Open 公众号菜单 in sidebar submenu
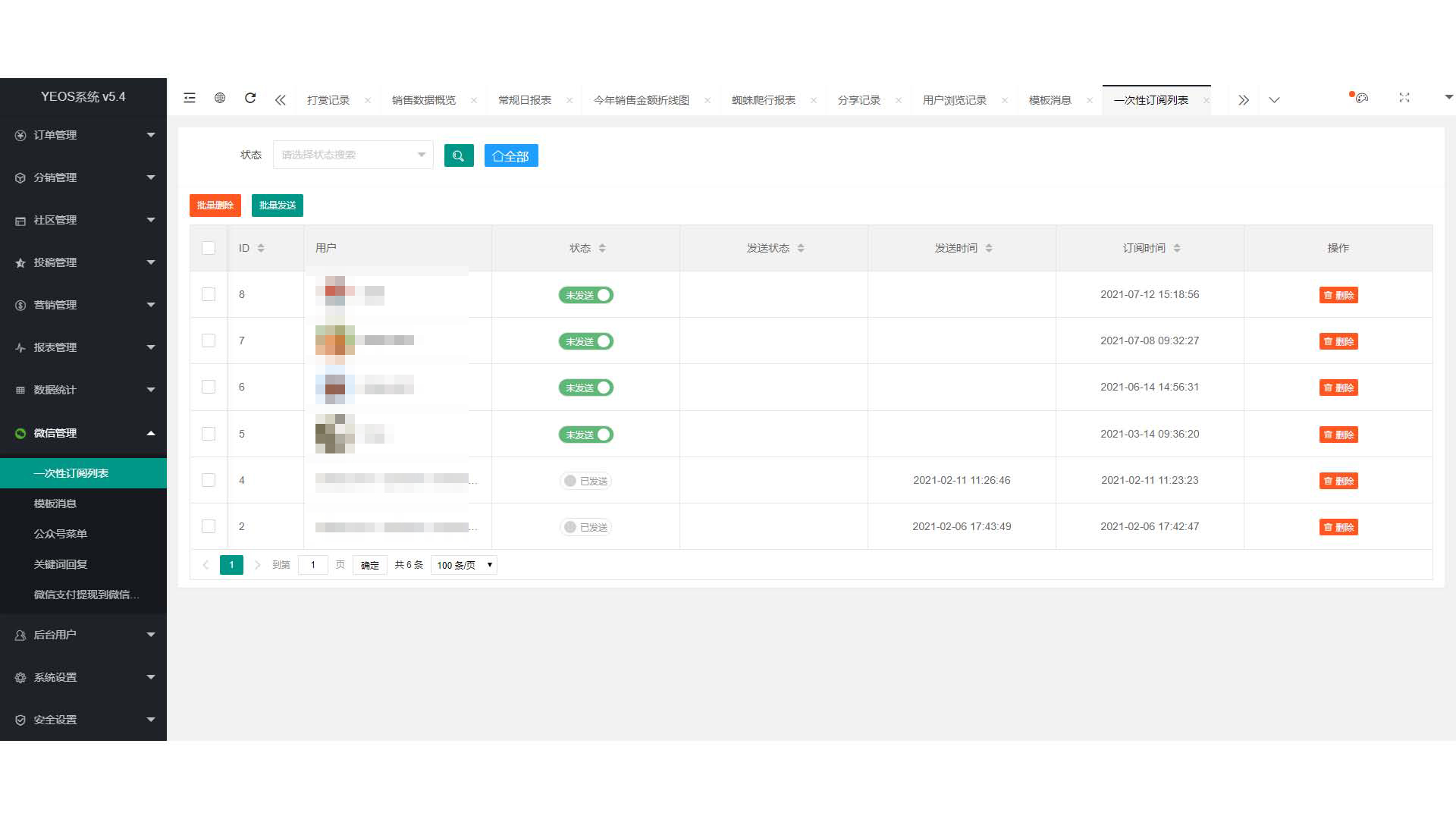Image resolution: width=1456 pixels, height=819 pixels. click(83, 534)
